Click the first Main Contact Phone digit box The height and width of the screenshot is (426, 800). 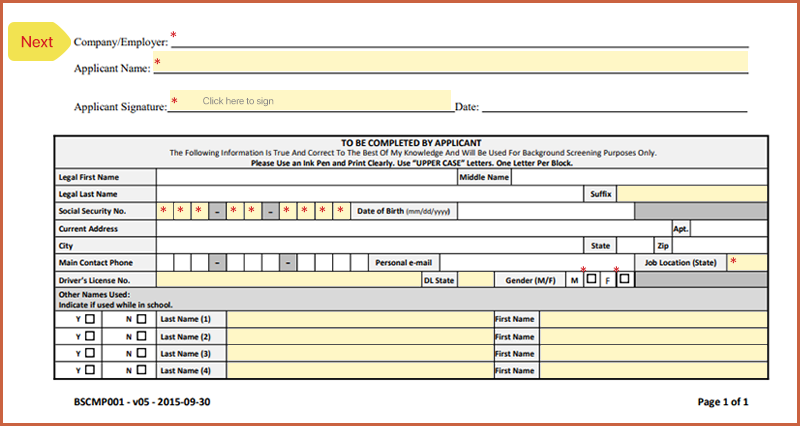pyautogui.click(x=165, y=262)
